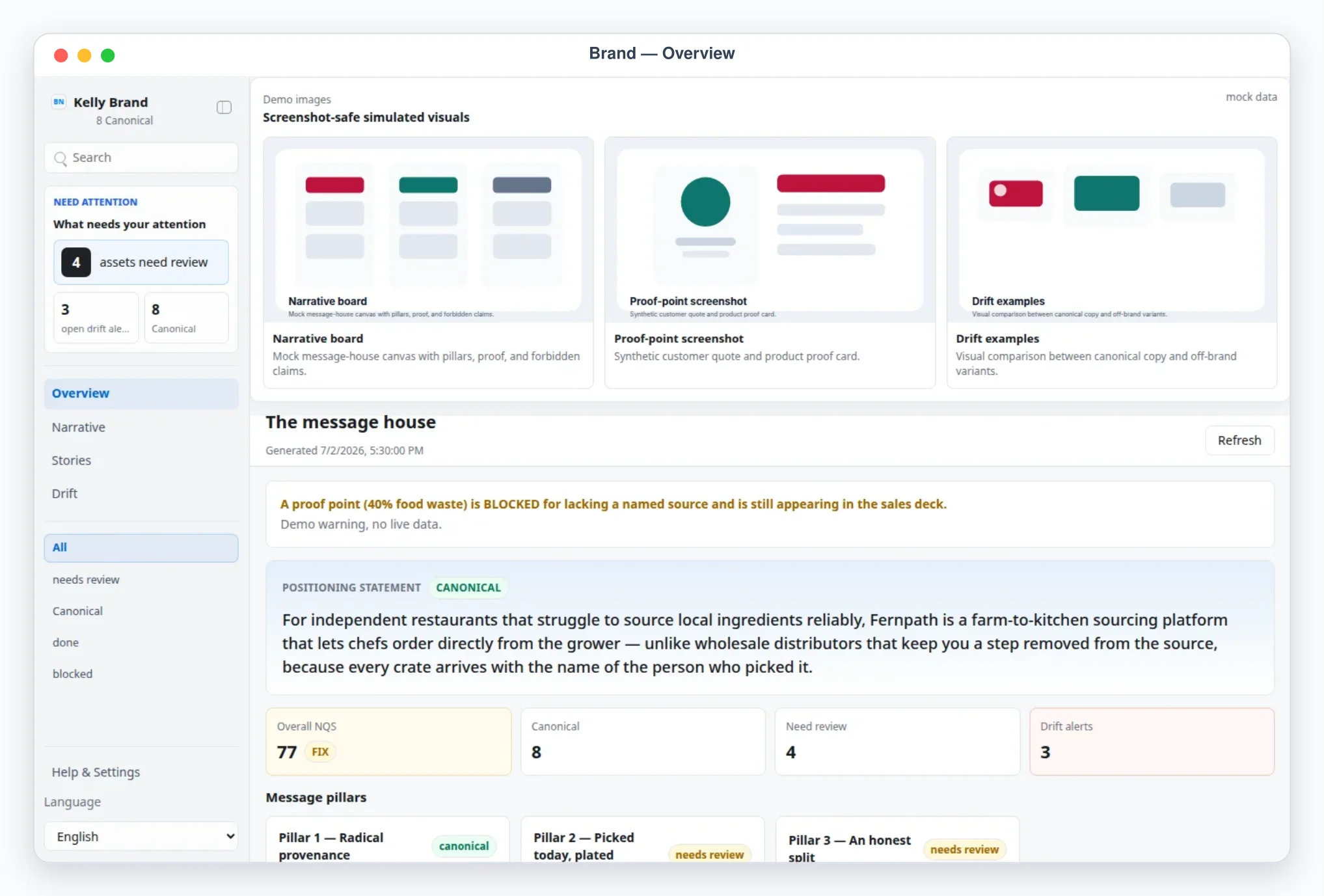Image resolution: width=1324 pixels, height=896 pixels.
Task: Click the BN brand logo badge
Action: (x=59, y=102)
